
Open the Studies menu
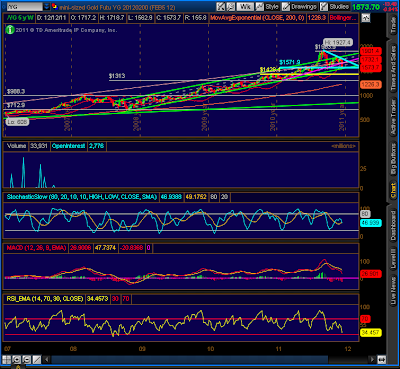pos(334,6)
